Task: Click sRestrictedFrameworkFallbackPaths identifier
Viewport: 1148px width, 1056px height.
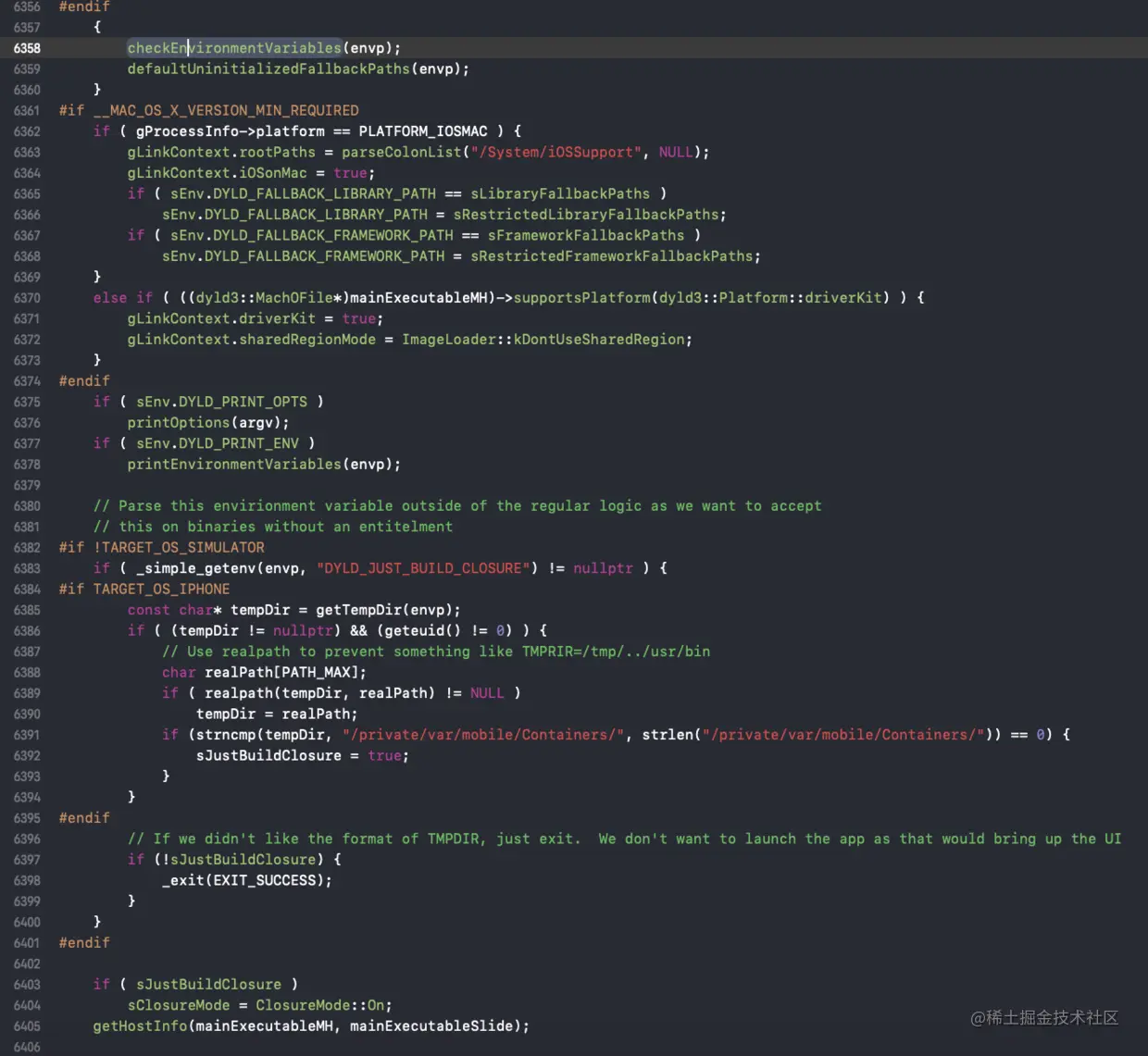Action: point(612,256)
